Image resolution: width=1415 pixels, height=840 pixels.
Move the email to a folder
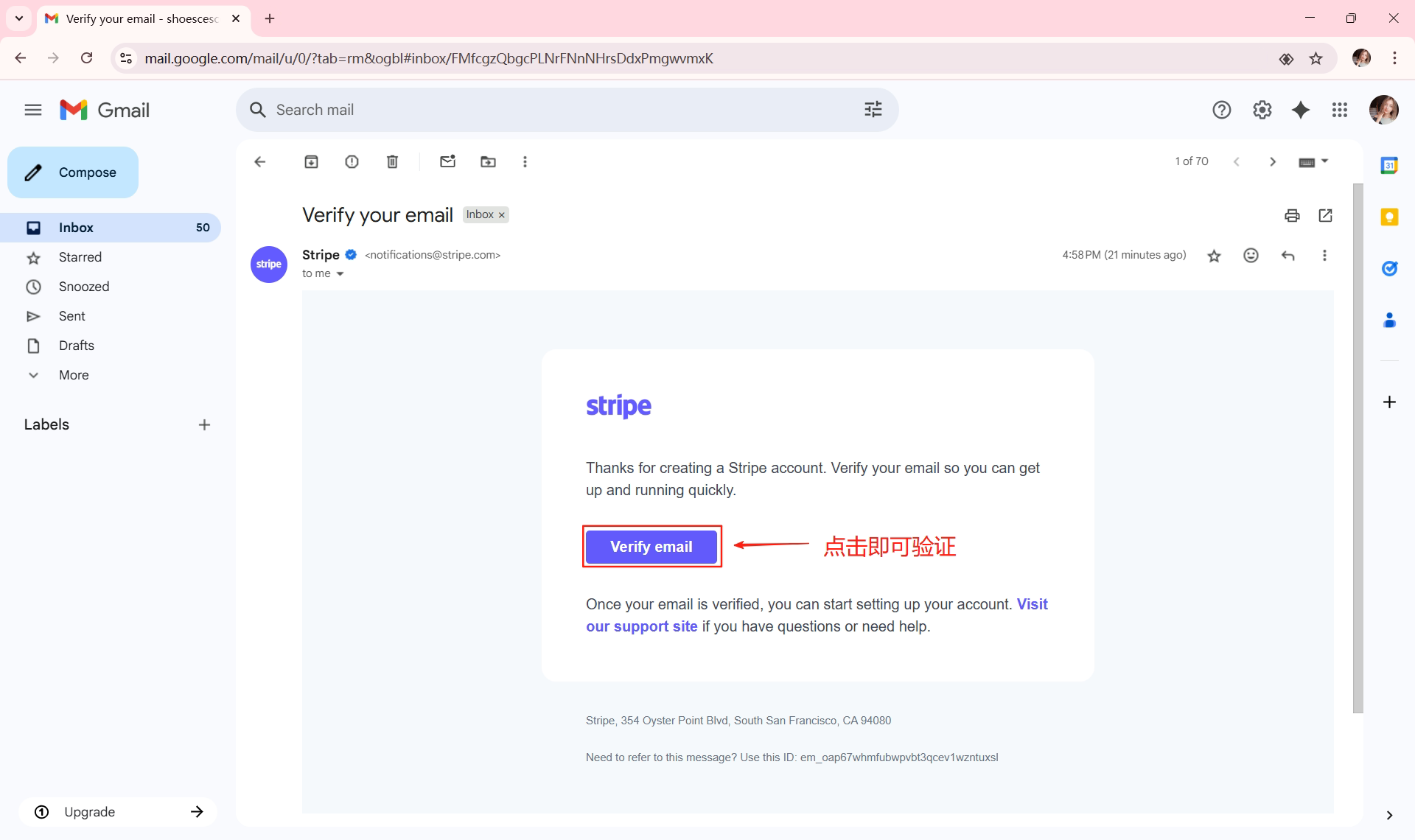click(x=487, y=161)
